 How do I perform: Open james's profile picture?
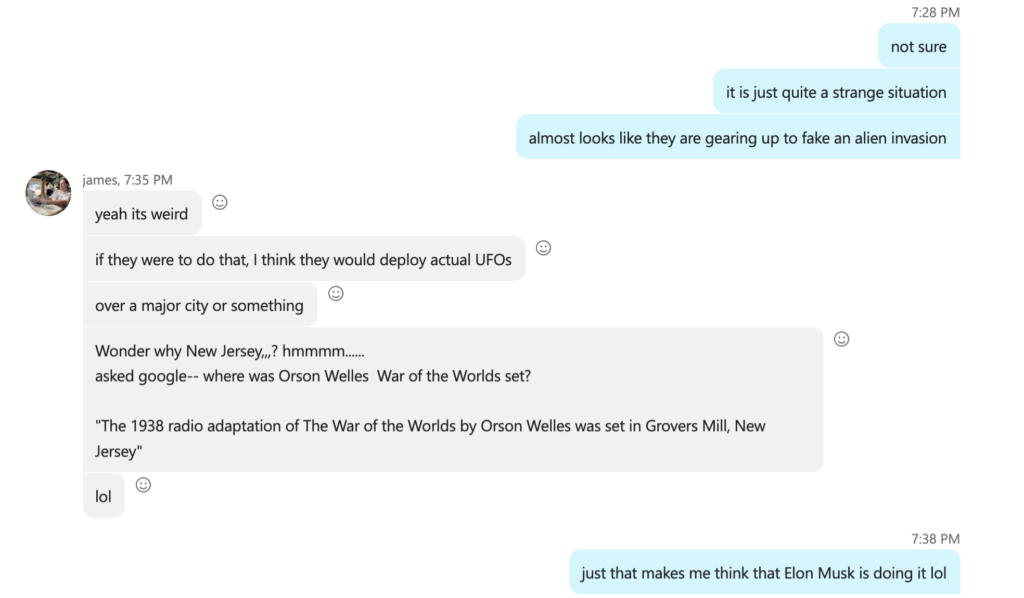pos(48,193)
